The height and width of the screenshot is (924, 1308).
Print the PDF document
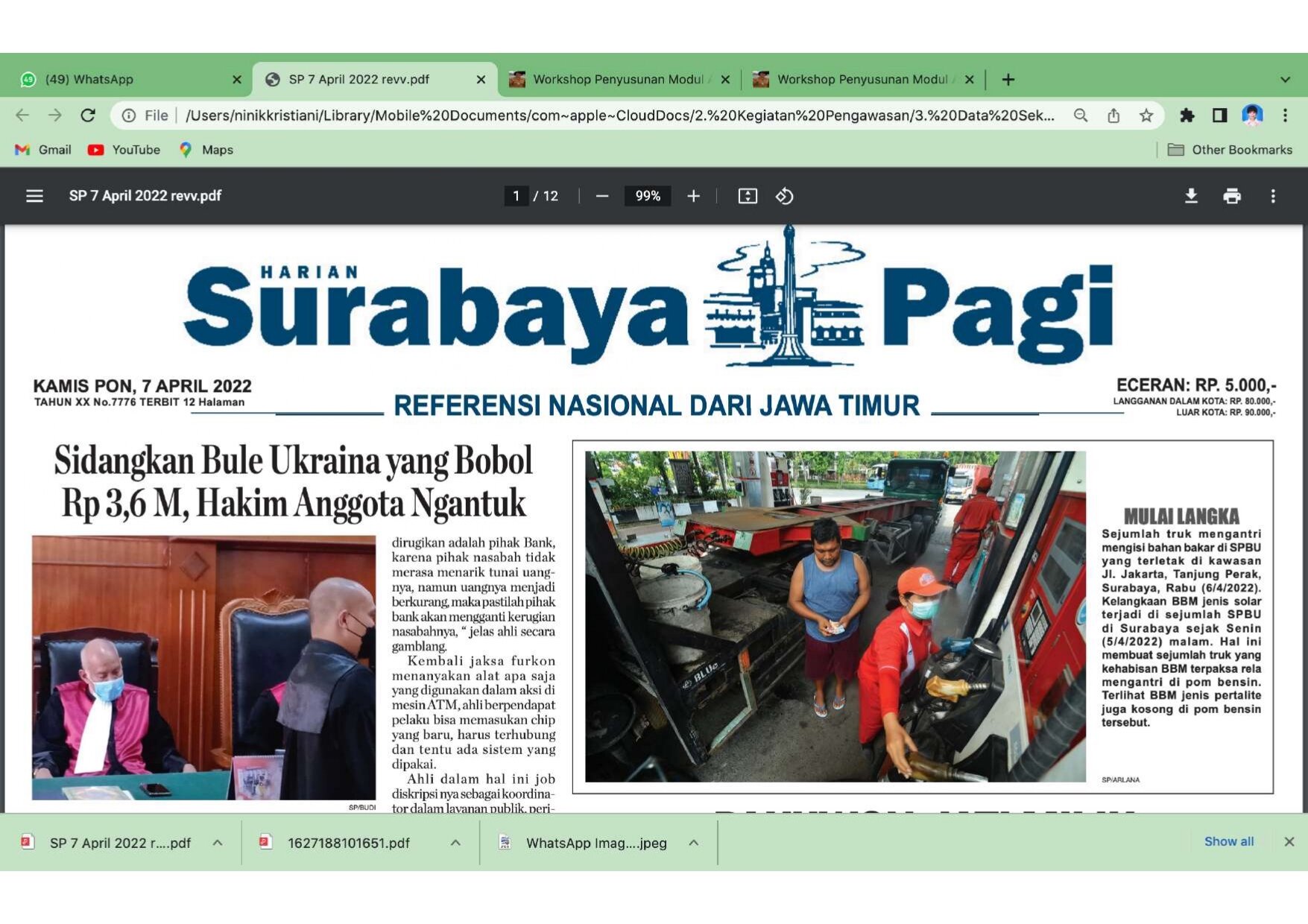pos(1232,196)
